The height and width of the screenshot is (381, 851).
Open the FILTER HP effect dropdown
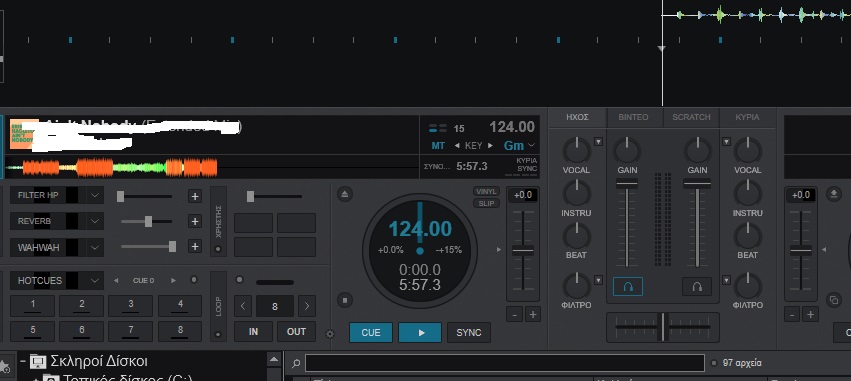pyautogui.click(x=94, y=195)
